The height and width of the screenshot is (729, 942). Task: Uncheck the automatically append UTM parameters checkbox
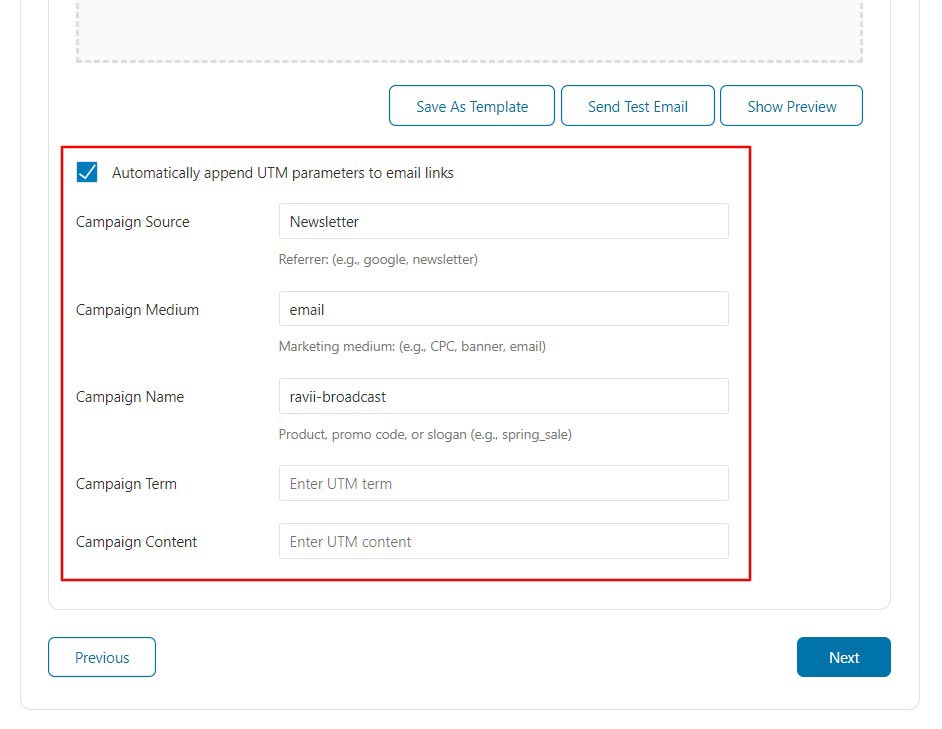pyautogui.click(x=87, y=172)
